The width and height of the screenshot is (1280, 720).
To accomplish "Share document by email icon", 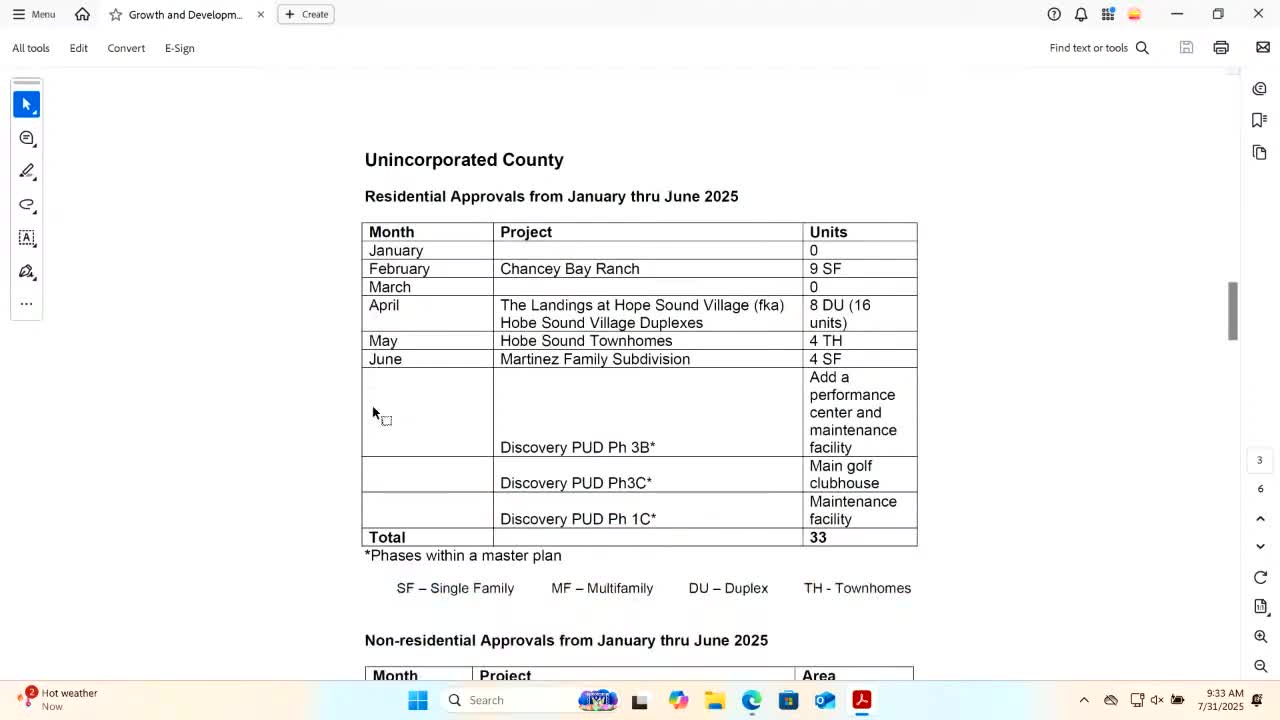I will coord(1262,48).
